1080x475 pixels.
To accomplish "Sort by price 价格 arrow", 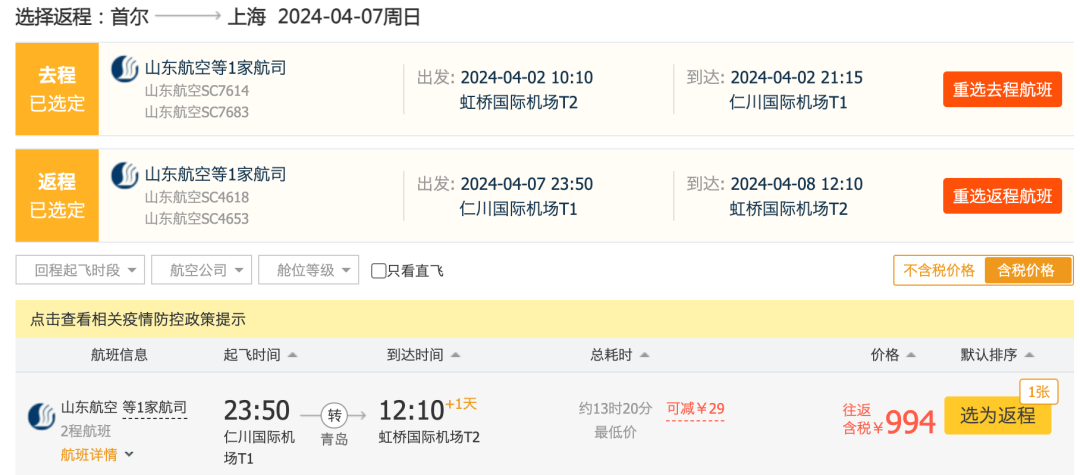I will coord(911,355).
